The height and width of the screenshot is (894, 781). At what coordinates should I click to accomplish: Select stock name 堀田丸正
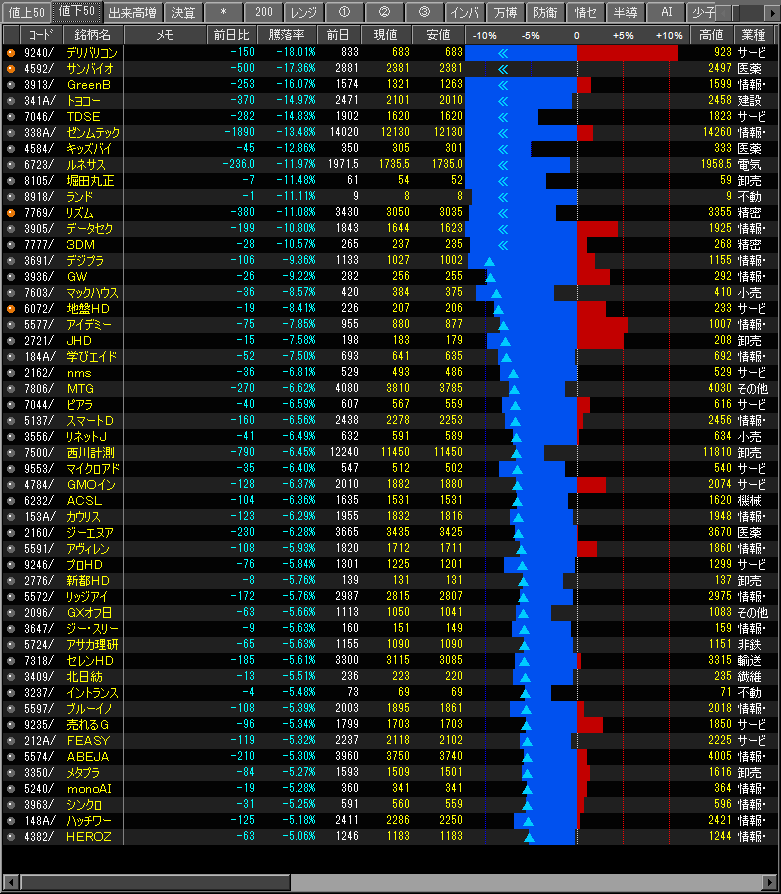[90, 181]
